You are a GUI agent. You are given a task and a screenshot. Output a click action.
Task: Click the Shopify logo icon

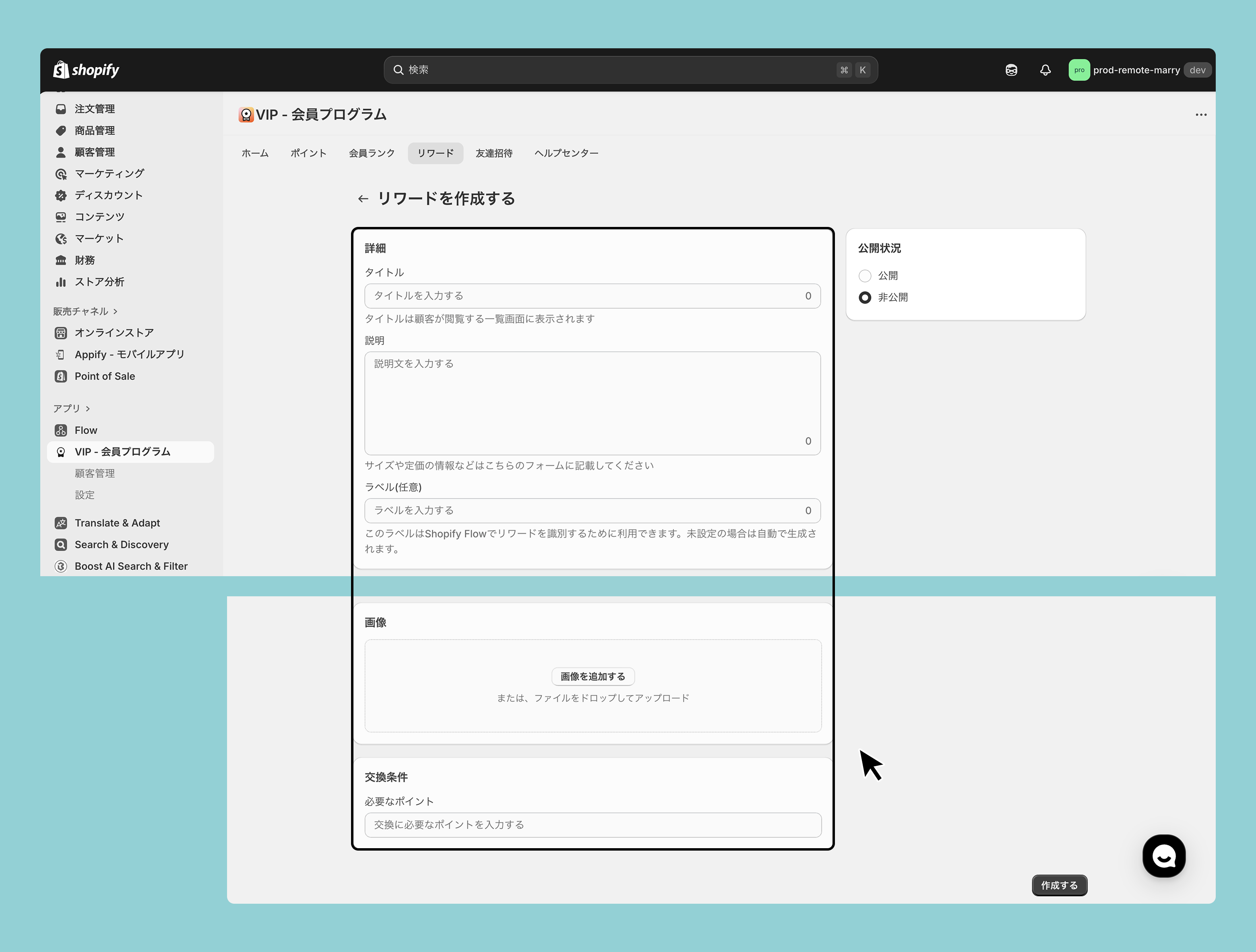coord(61,70)
